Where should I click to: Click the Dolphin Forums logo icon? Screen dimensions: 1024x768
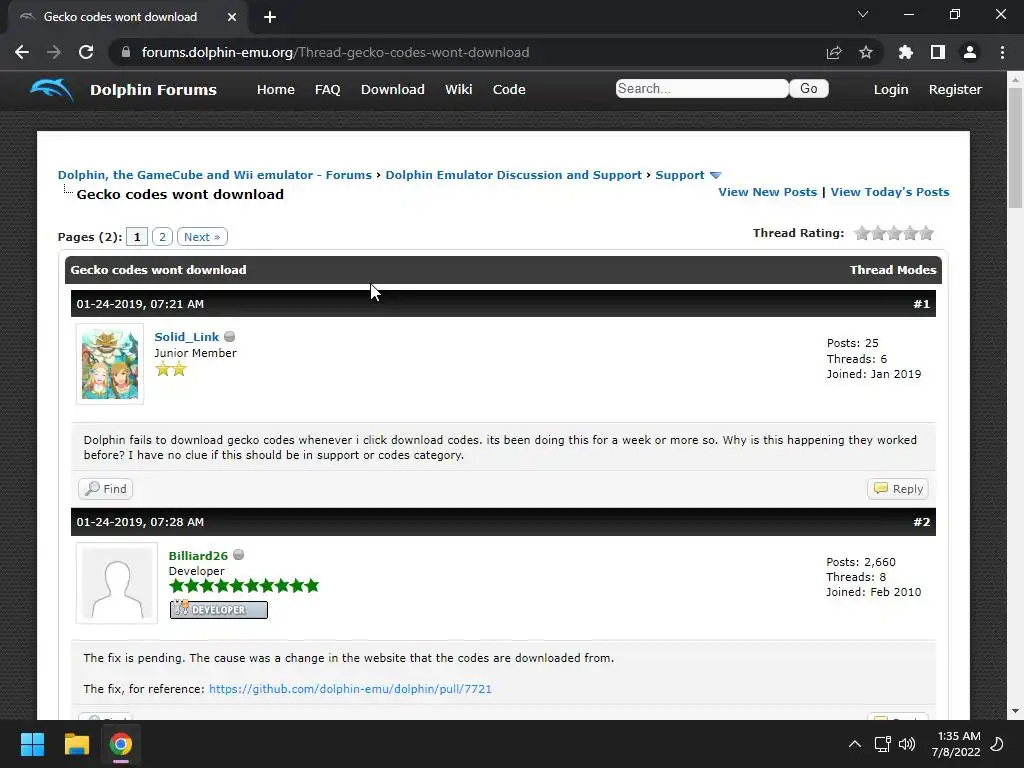click(52, 89)
